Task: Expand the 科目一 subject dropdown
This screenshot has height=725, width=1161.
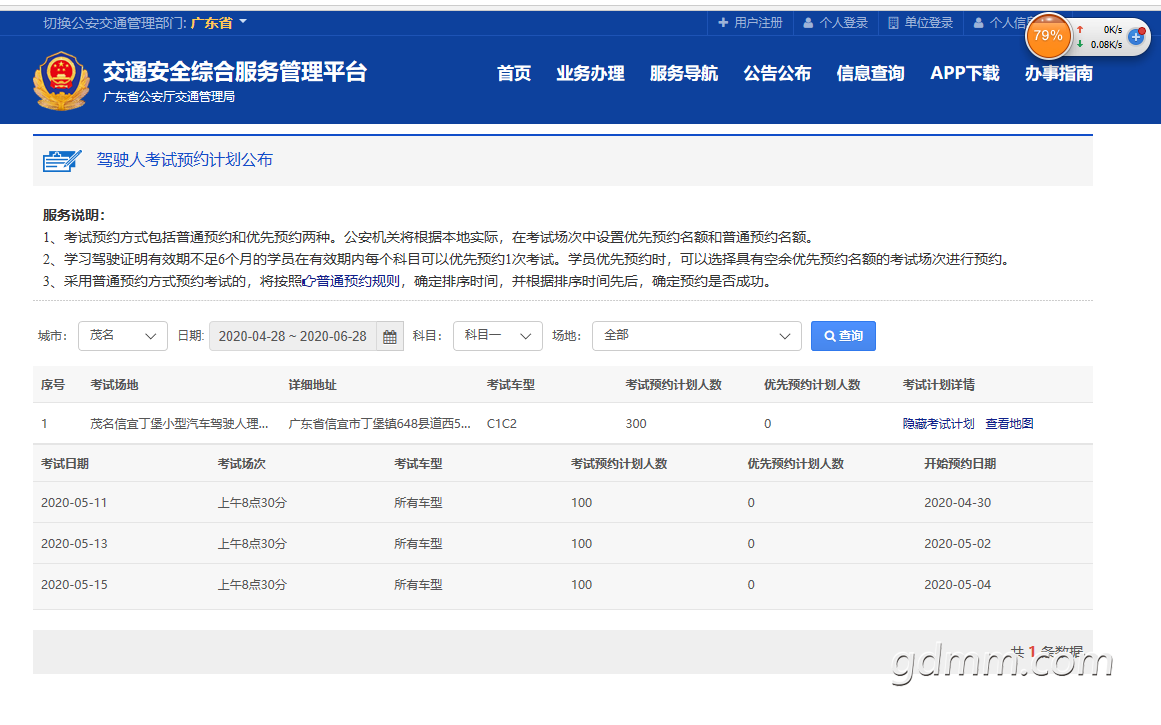Action: tap(498, 336)
